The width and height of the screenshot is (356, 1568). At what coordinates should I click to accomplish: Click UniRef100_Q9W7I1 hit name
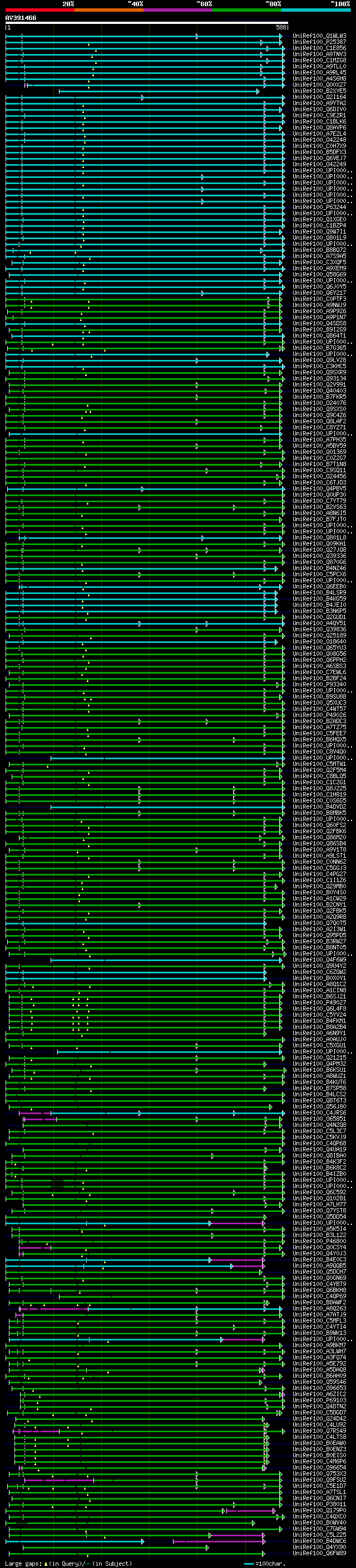coord(319,231)
